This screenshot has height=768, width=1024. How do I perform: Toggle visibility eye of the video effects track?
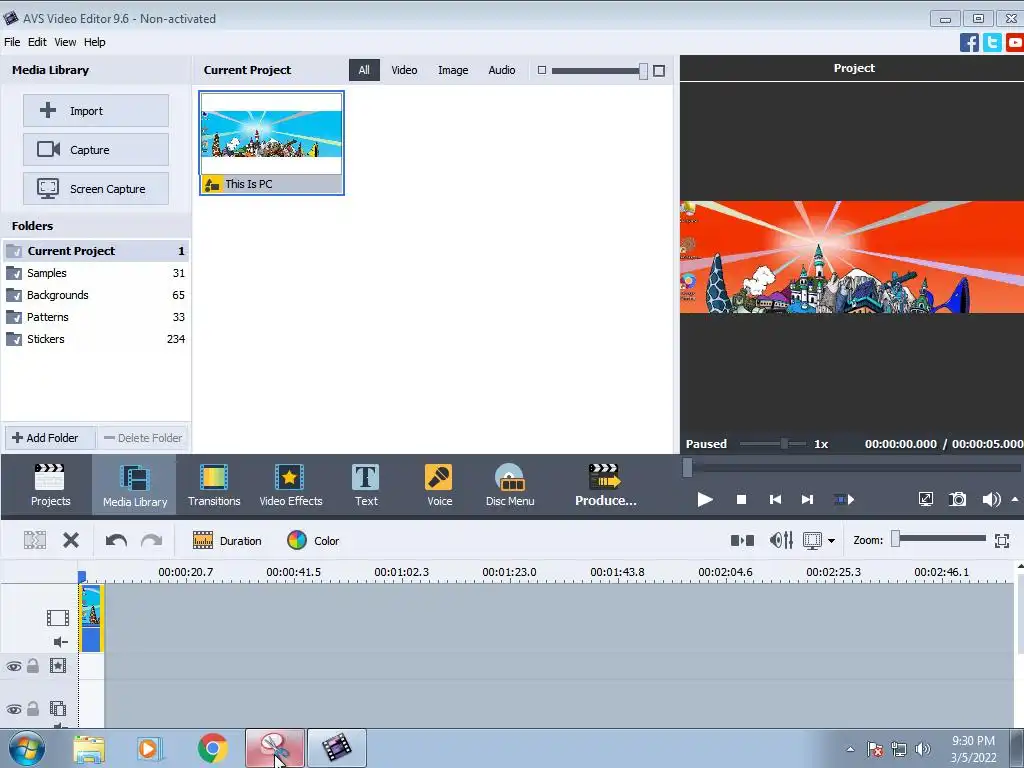(14, 666)
